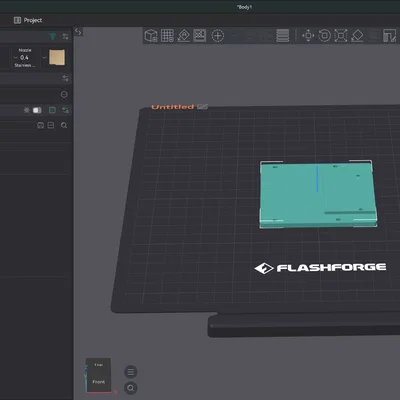Open the variable layer height tool
Viewport: 400px width, 400px height.
(282, 35)
